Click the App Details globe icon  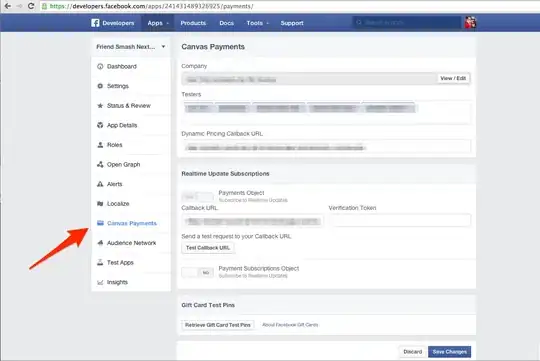[x=100, y=125]
